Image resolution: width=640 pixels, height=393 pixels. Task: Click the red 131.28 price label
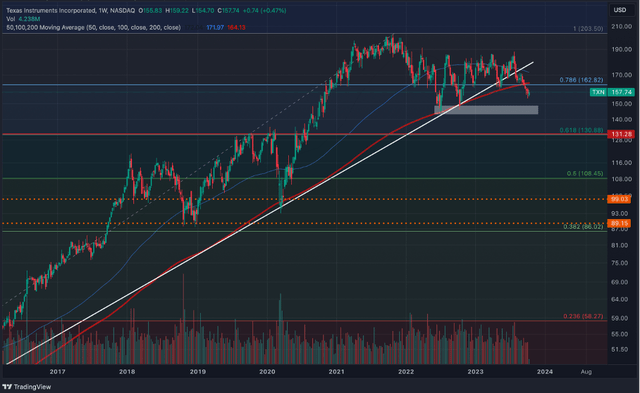click(621, 134)
